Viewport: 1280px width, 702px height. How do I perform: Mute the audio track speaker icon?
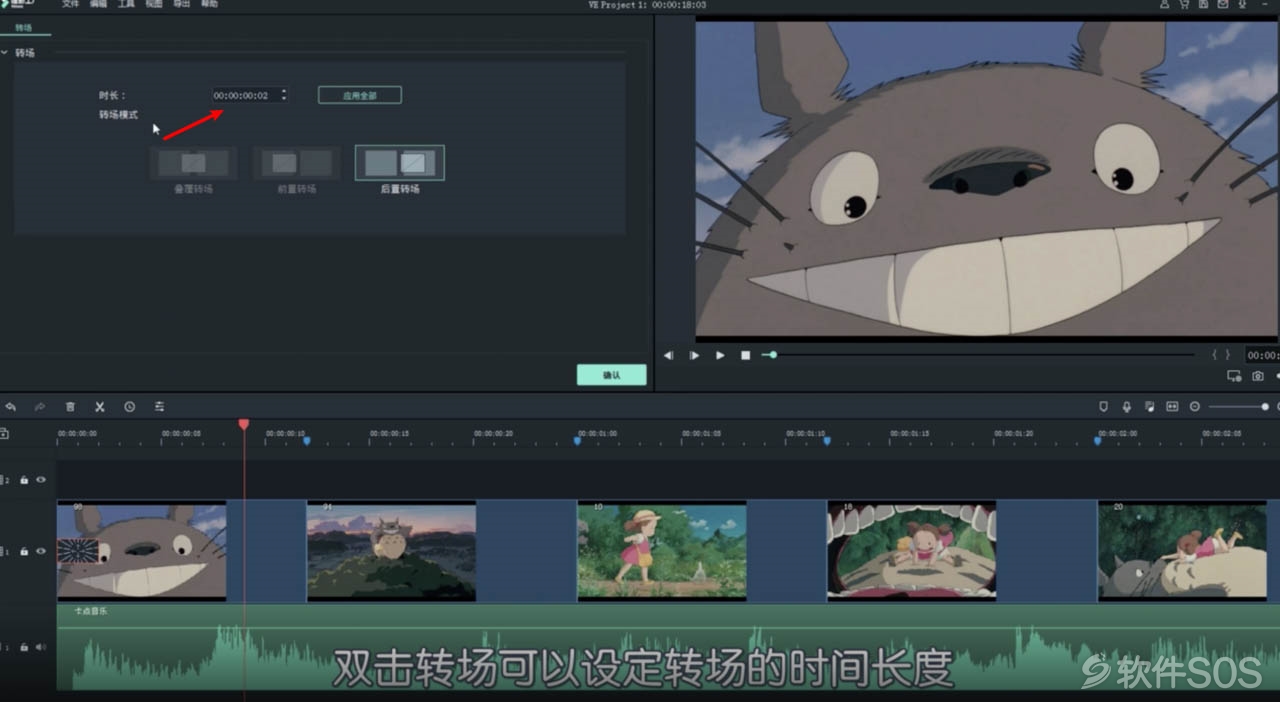[x=41, y=647]
